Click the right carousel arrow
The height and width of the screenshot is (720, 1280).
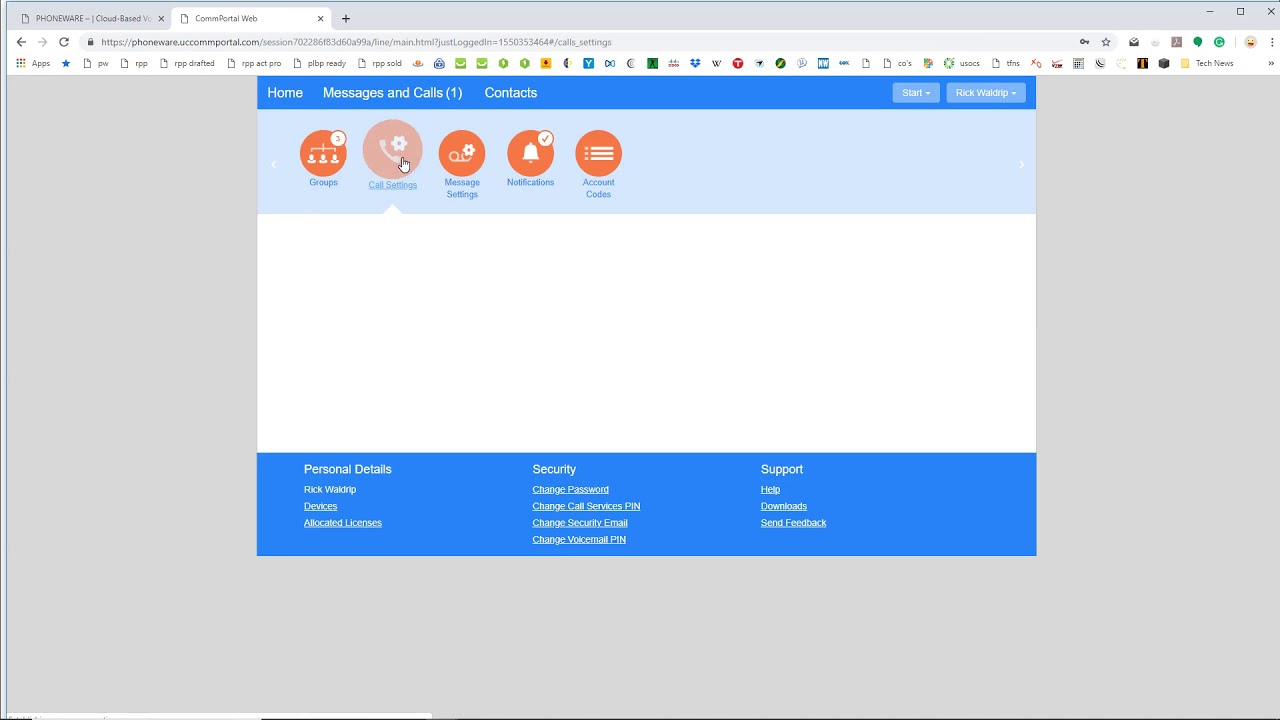point(1021,165)
